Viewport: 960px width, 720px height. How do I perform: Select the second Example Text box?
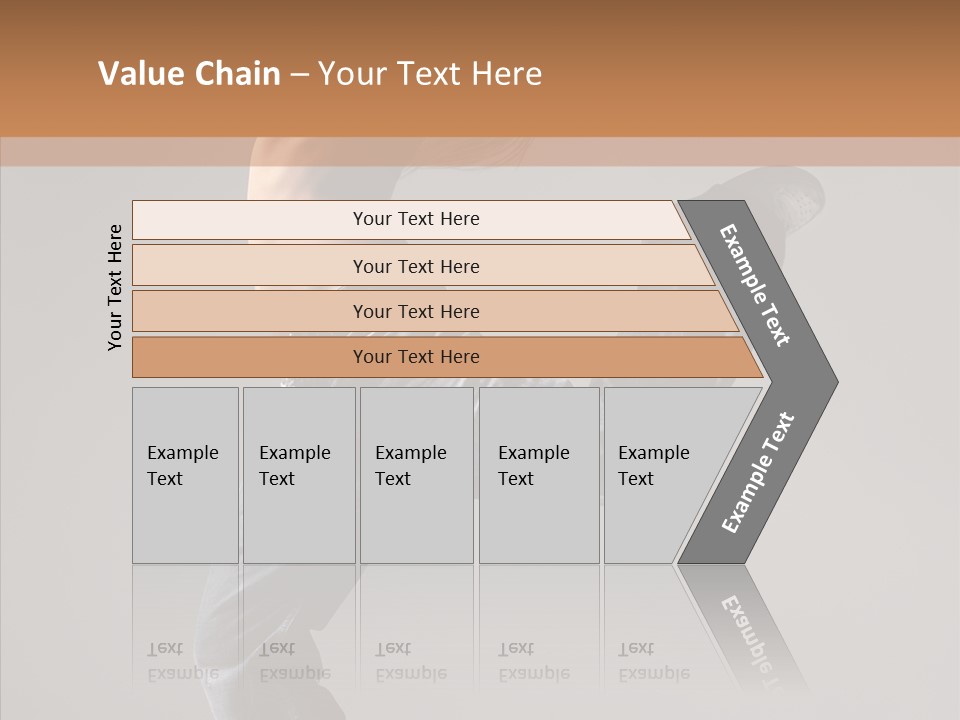299,520
